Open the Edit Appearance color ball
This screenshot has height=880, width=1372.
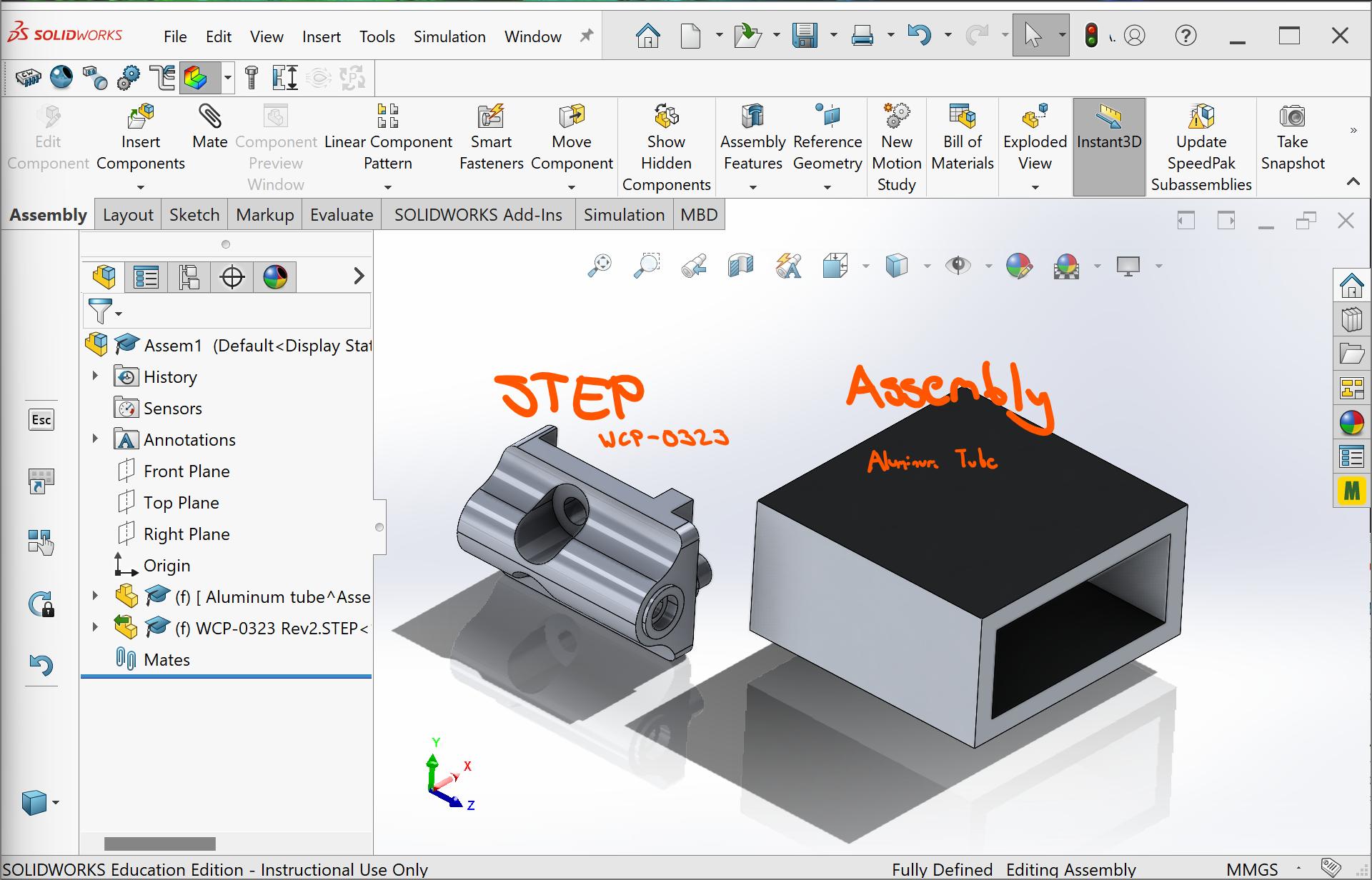1019,266
